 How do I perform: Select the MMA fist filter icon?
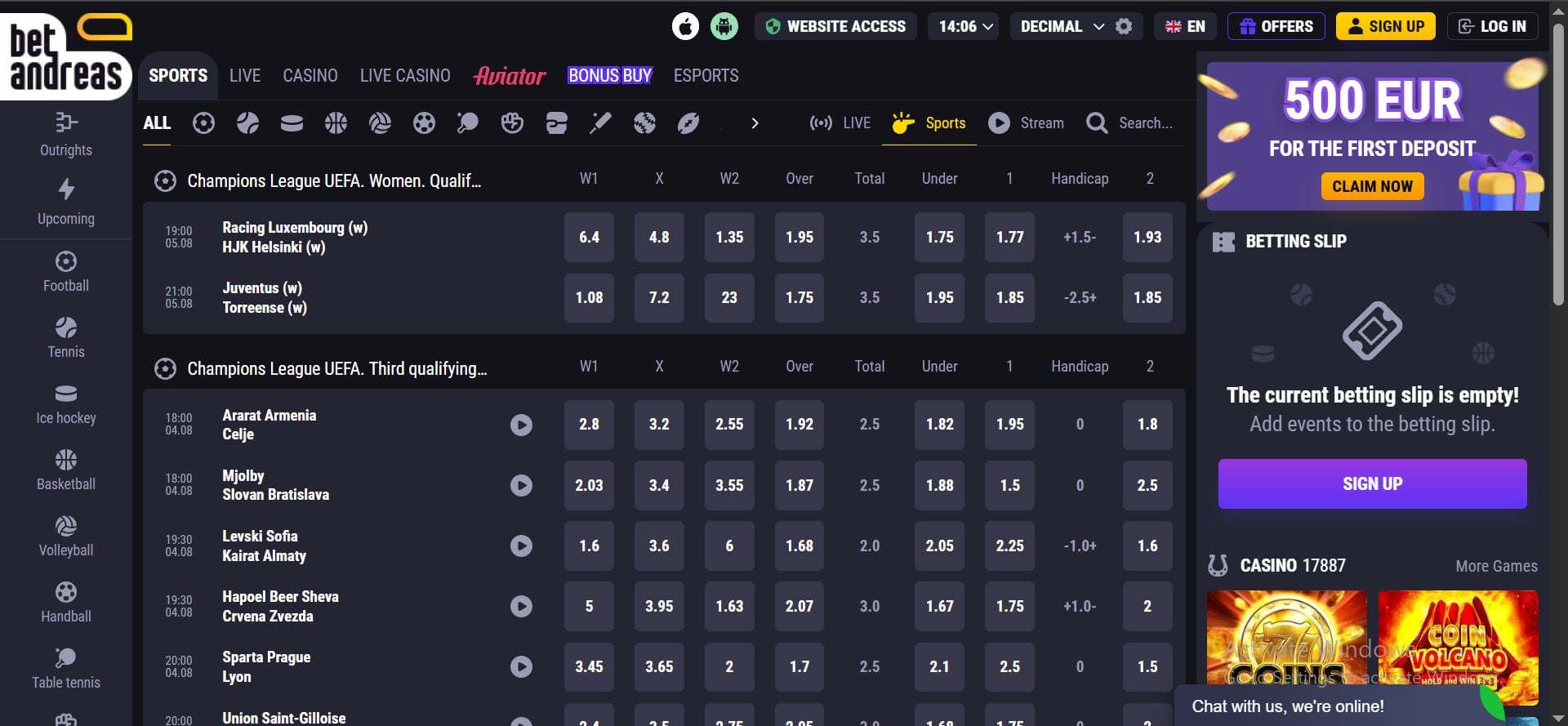pyautogui.click(x=512, y=123)
